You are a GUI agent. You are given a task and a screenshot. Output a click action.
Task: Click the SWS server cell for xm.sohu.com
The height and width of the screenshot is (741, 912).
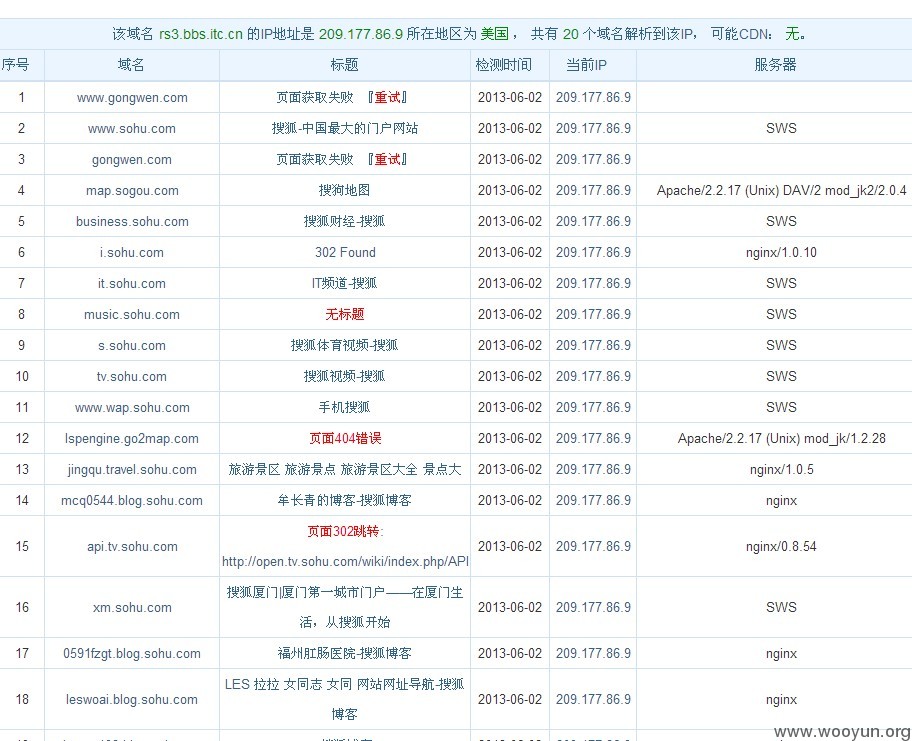coord(781,608)
